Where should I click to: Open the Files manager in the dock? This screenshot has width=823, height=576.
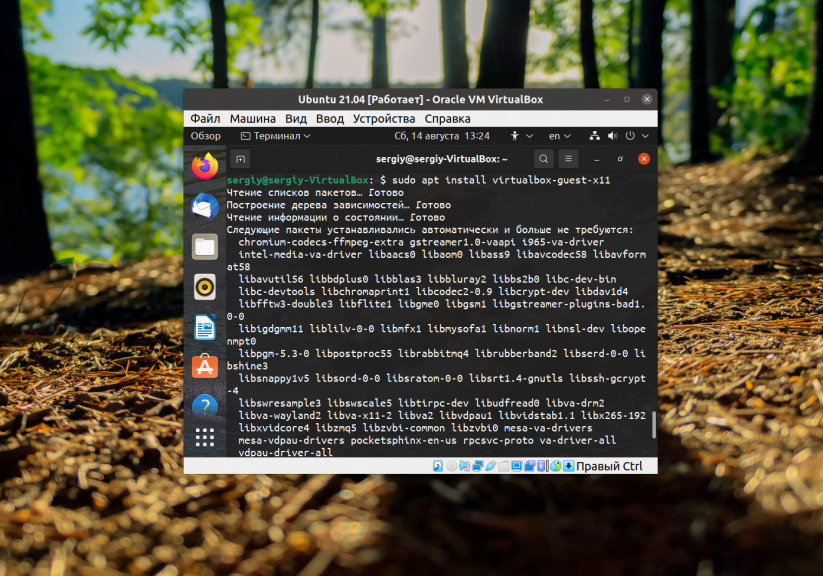click(205, 247)
